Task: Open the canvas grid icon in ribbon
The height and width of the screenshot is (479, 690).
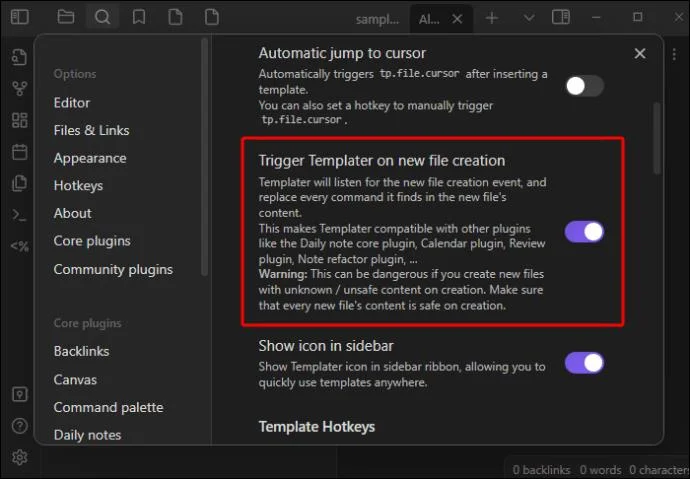Action: [x=19, y=120]
